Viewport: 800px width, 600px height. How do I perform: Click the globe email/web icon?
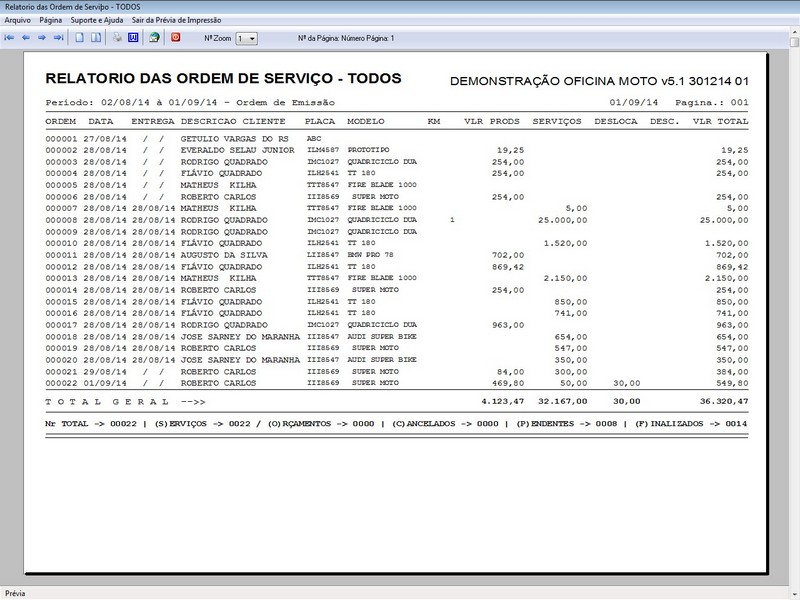pos(154,38)
